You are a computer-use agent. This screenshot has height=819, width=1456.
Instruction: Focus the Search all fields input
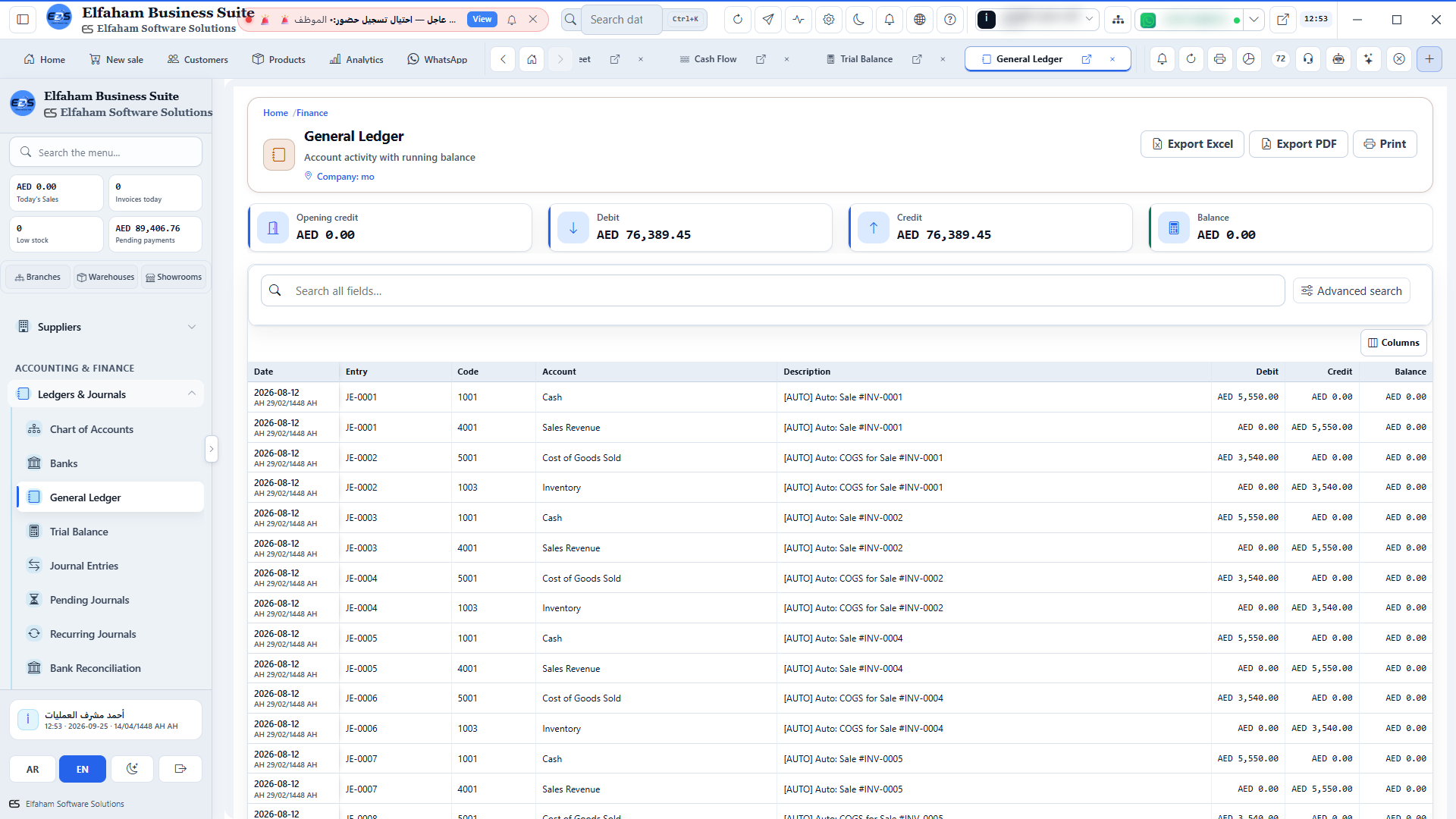773,291
